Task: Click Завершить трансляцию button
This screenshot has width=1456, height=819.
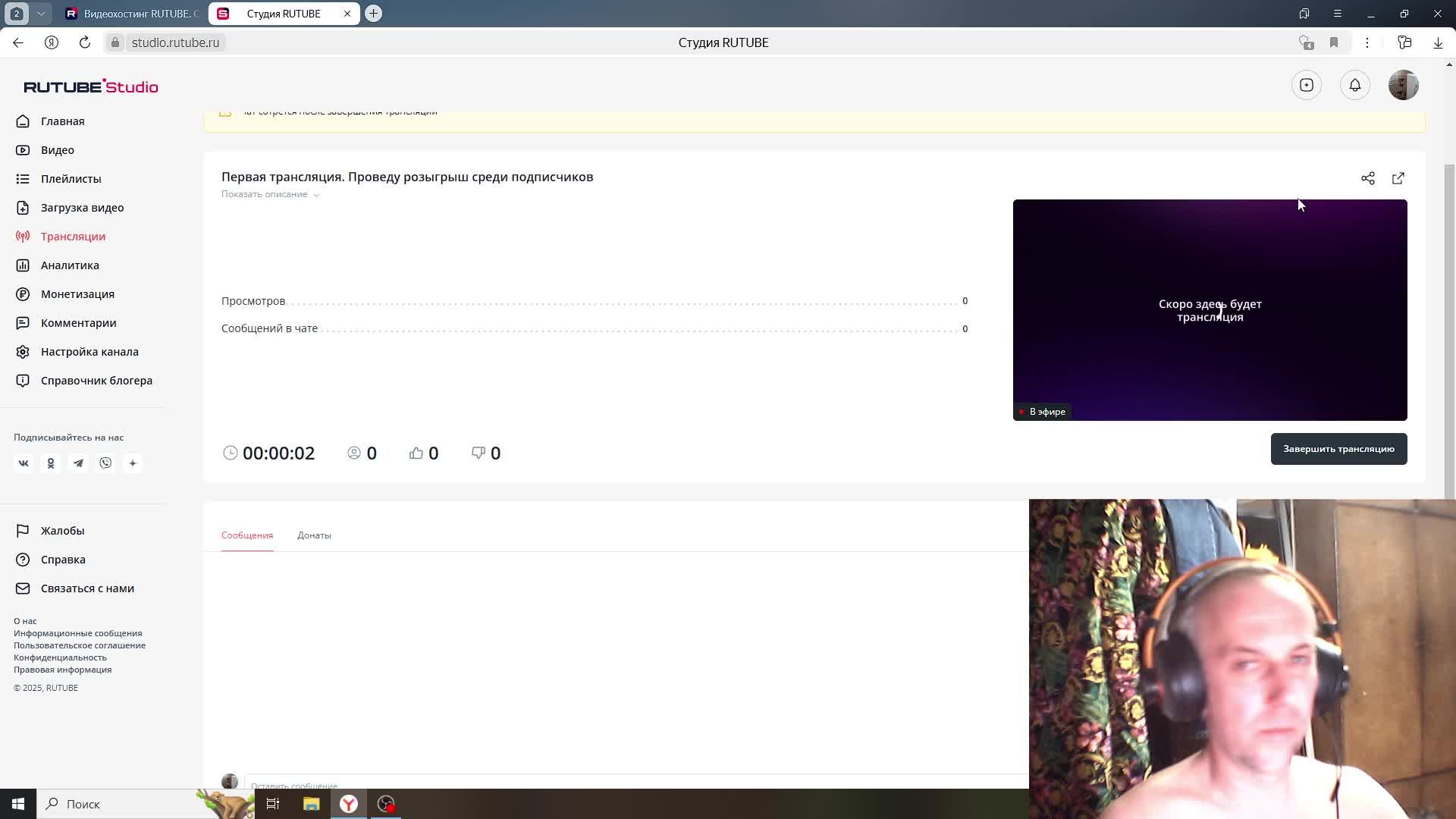Action: [1338, 449]
